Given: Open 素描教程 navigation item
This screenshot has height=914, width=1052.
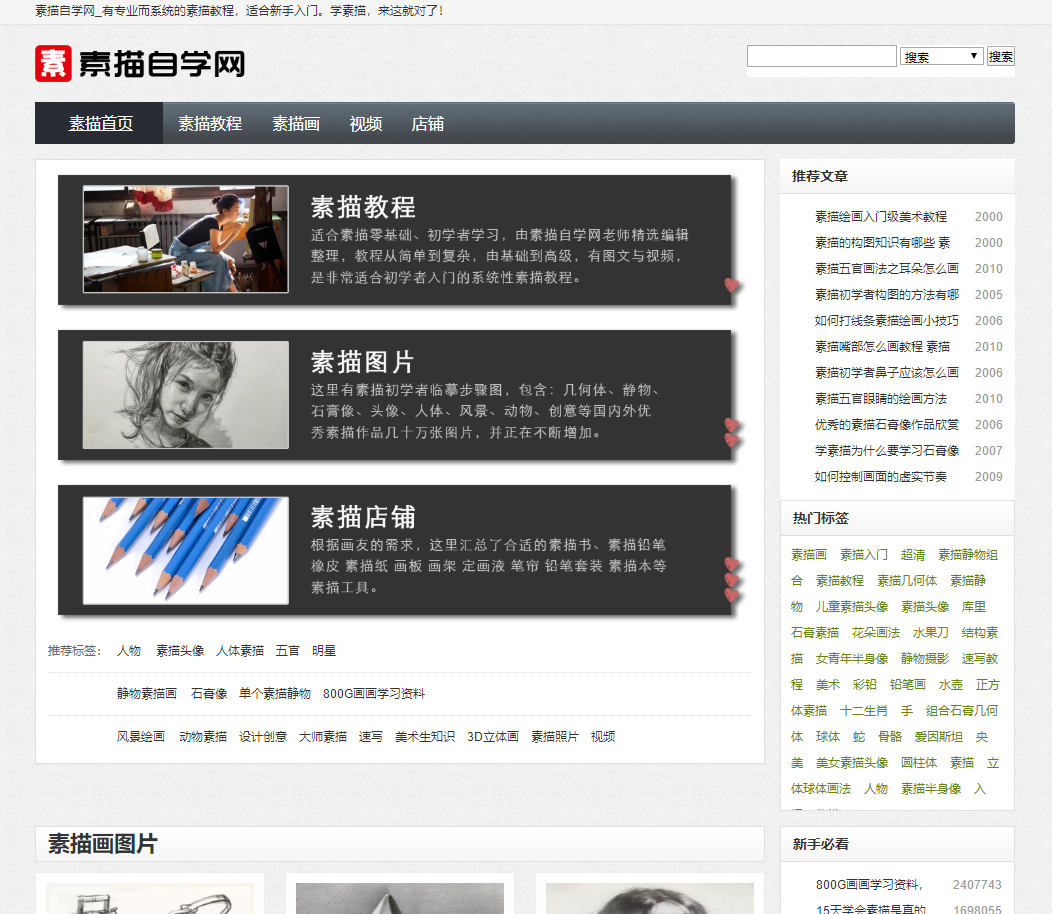Looking at the screenshot, I should pyautogui.click(x=210, y=123).
